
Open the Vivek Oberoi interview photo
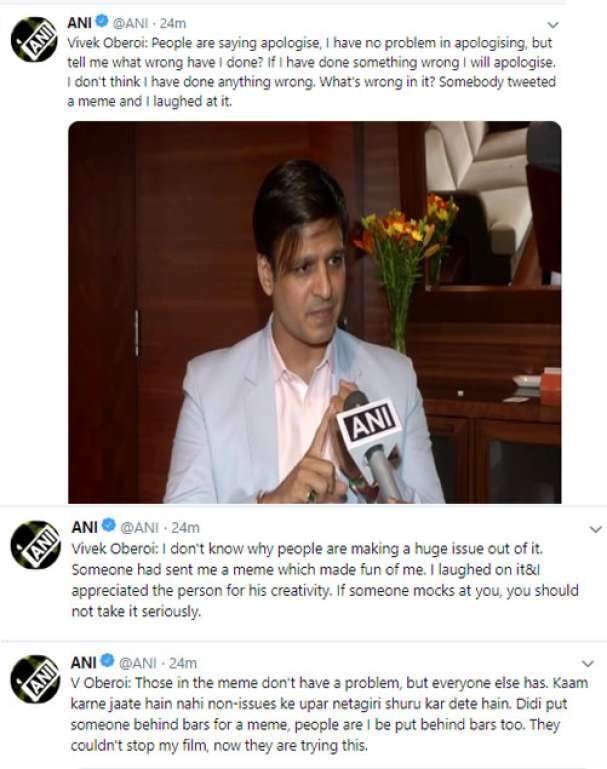pyautogui.click(x=313, y=312)
